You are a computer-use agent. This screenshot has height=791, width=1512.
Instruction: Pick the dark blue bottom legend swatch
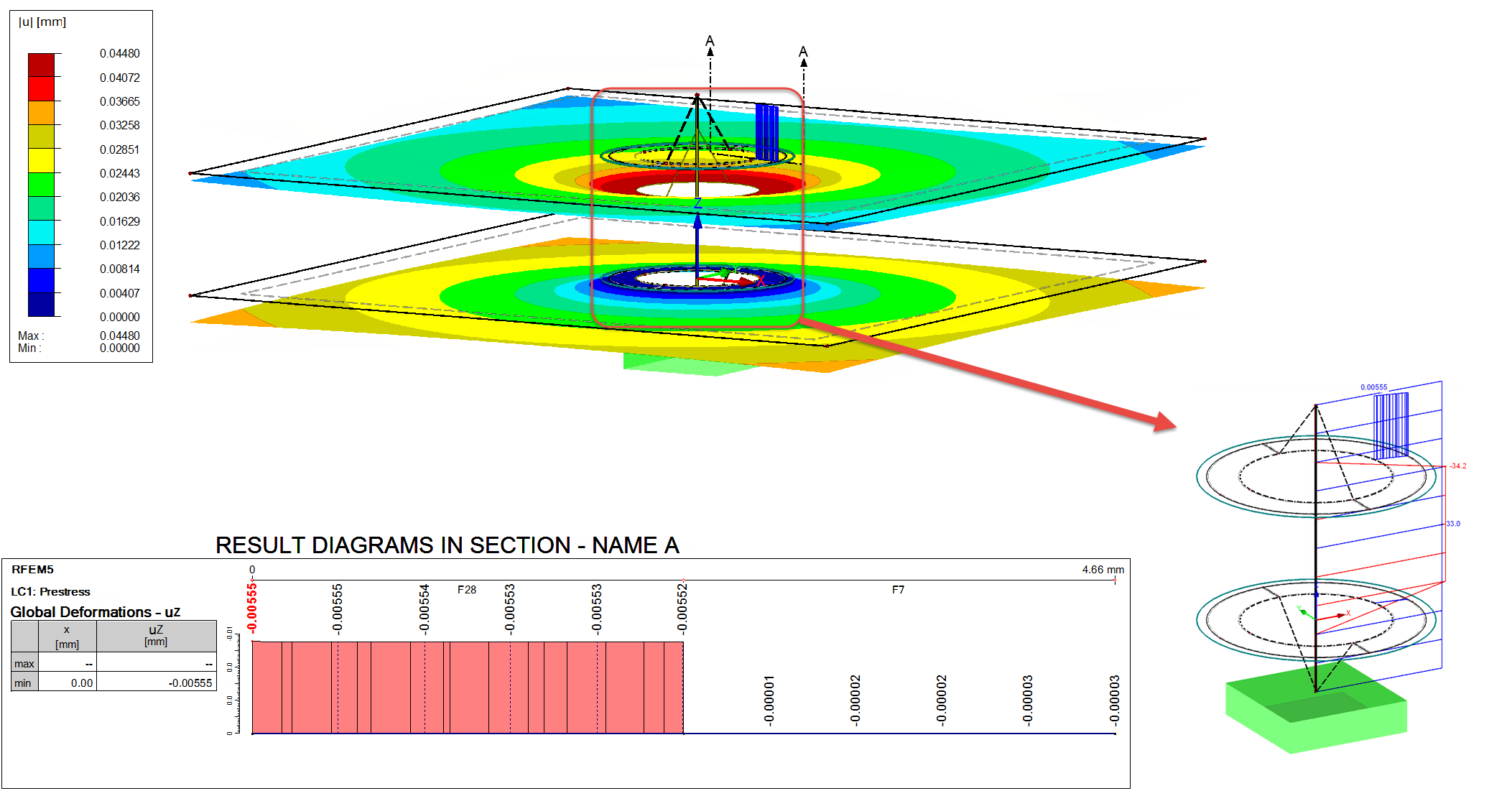pos(41,304)
